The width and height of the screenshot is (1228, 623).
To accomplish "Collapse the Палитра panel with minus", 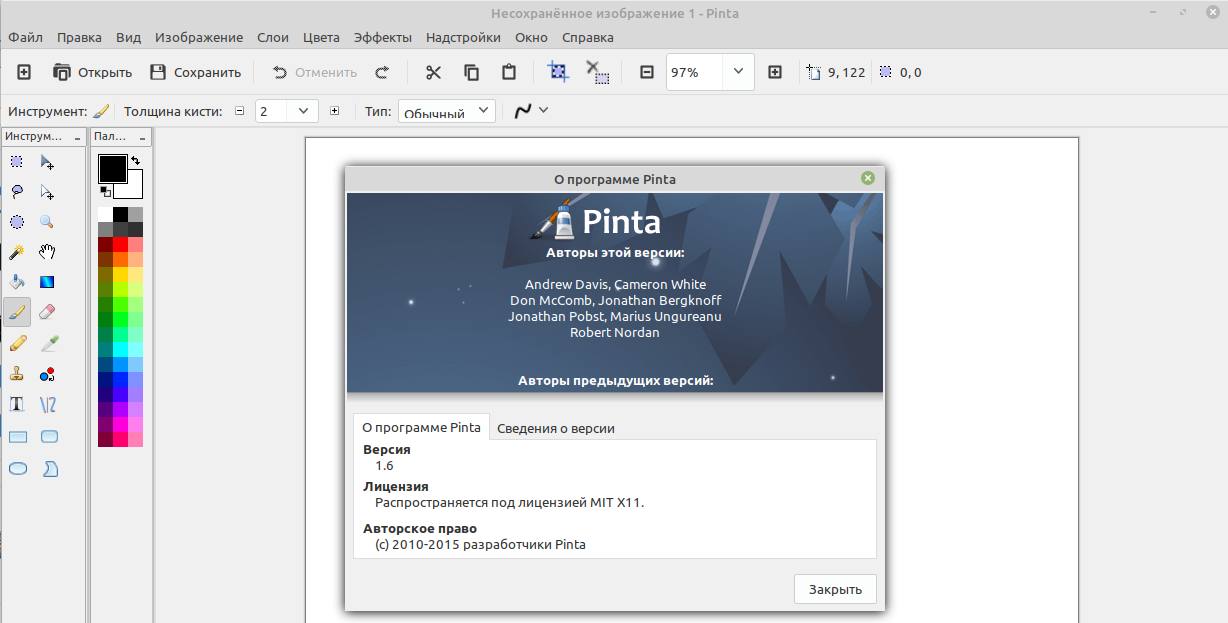I will click(142, 137).
